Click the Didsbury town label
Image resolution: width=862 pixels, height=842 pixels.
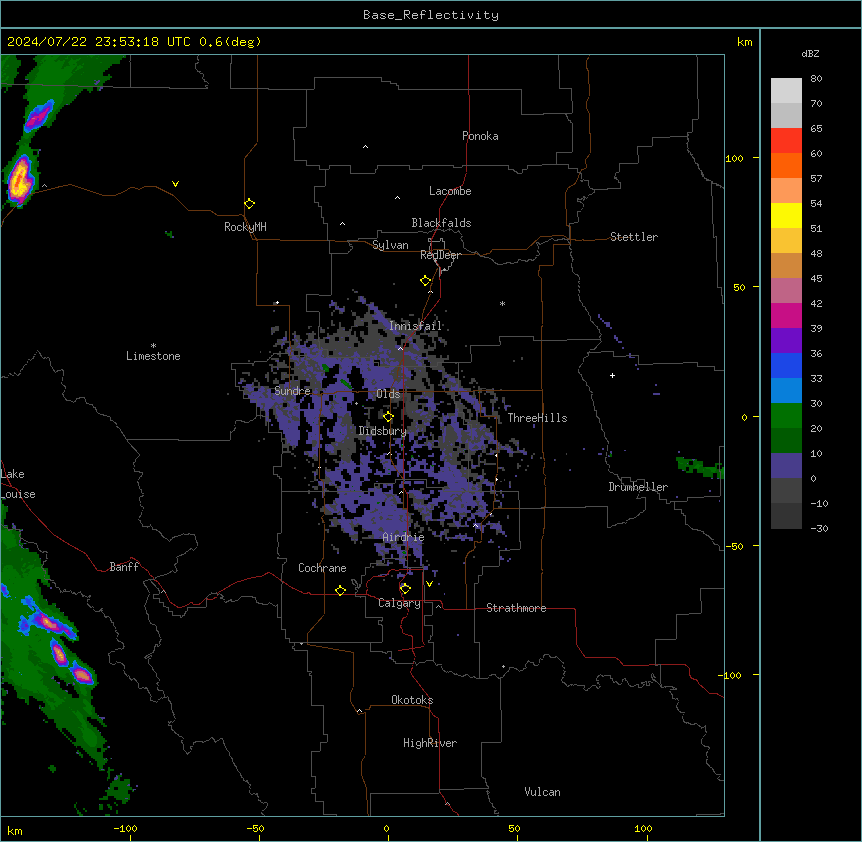point(382,431)
